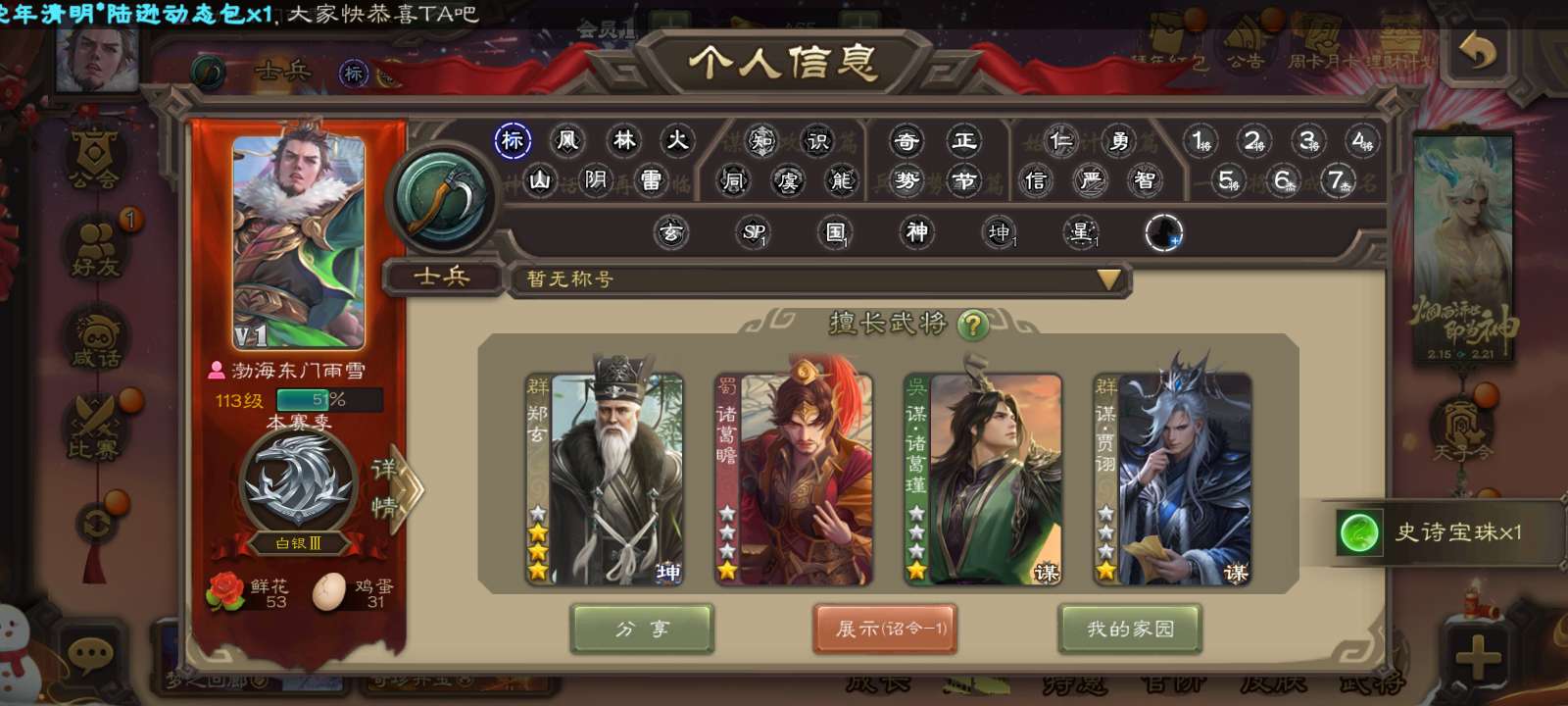The height and width of the screenshot is (706, 1568).
Task: Open the 喊话 shout icon
Action: point(95,338)
